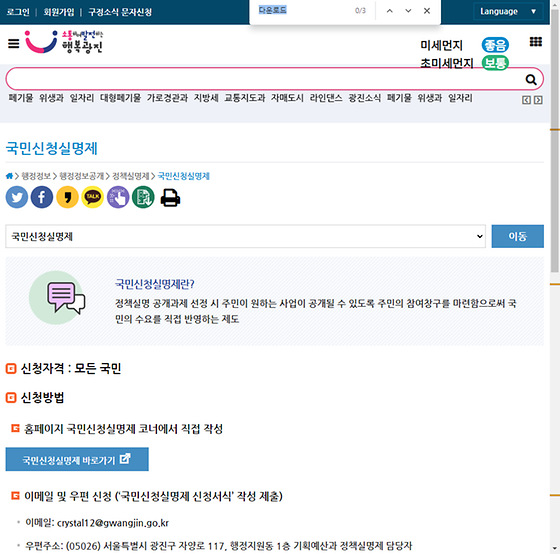Click the 좋음 fine dust badge
Screen dimensions: 560x554
(495, 45)
